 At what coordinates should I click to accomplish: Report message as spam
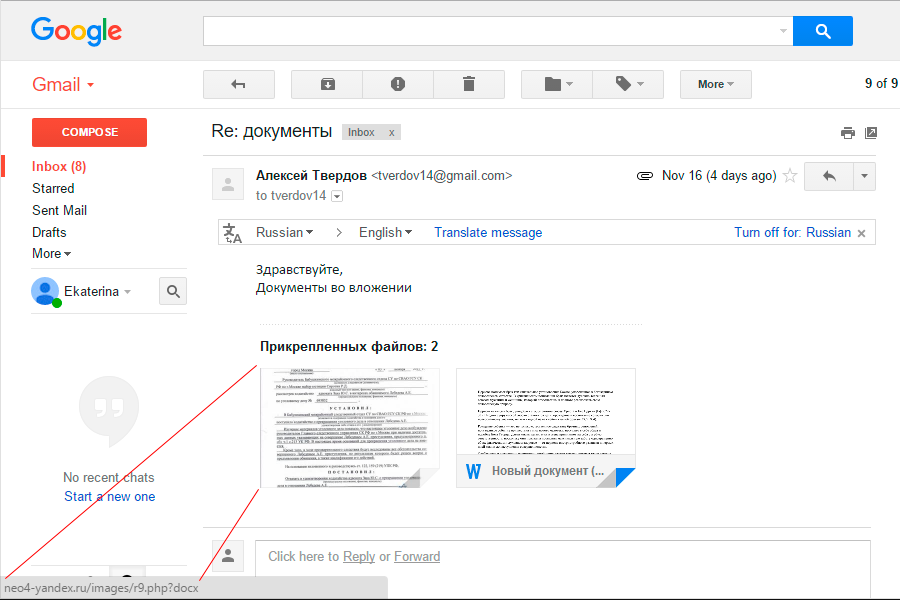coord(398,84)
